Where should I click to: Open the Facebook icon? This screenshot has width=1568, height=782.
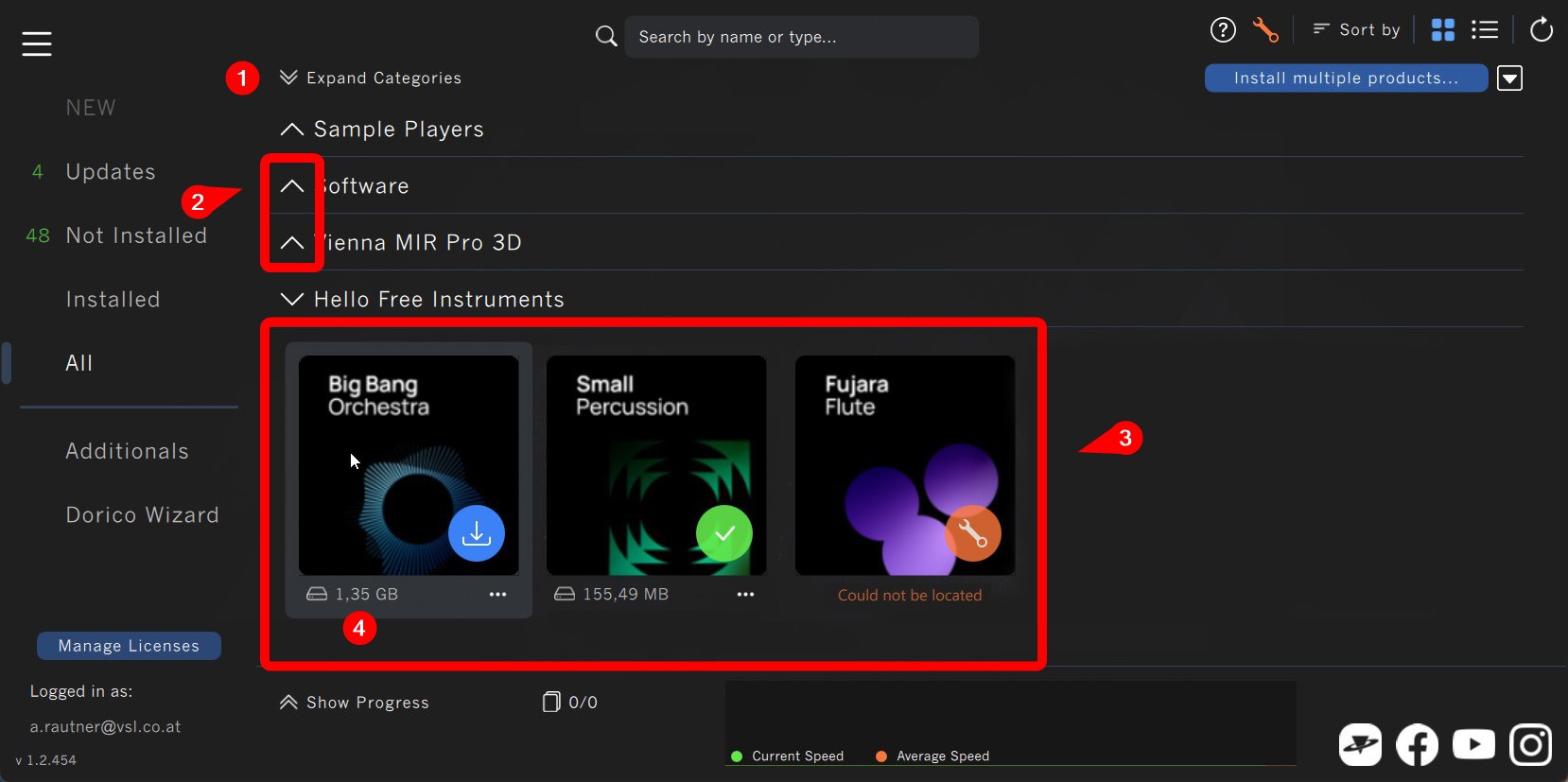[x=1418, y=745]
